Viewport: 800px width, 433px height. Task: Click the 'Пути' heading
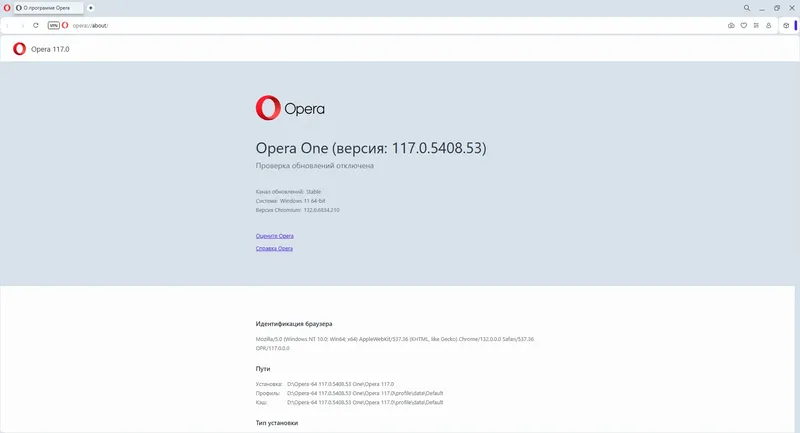pos(263,369)
